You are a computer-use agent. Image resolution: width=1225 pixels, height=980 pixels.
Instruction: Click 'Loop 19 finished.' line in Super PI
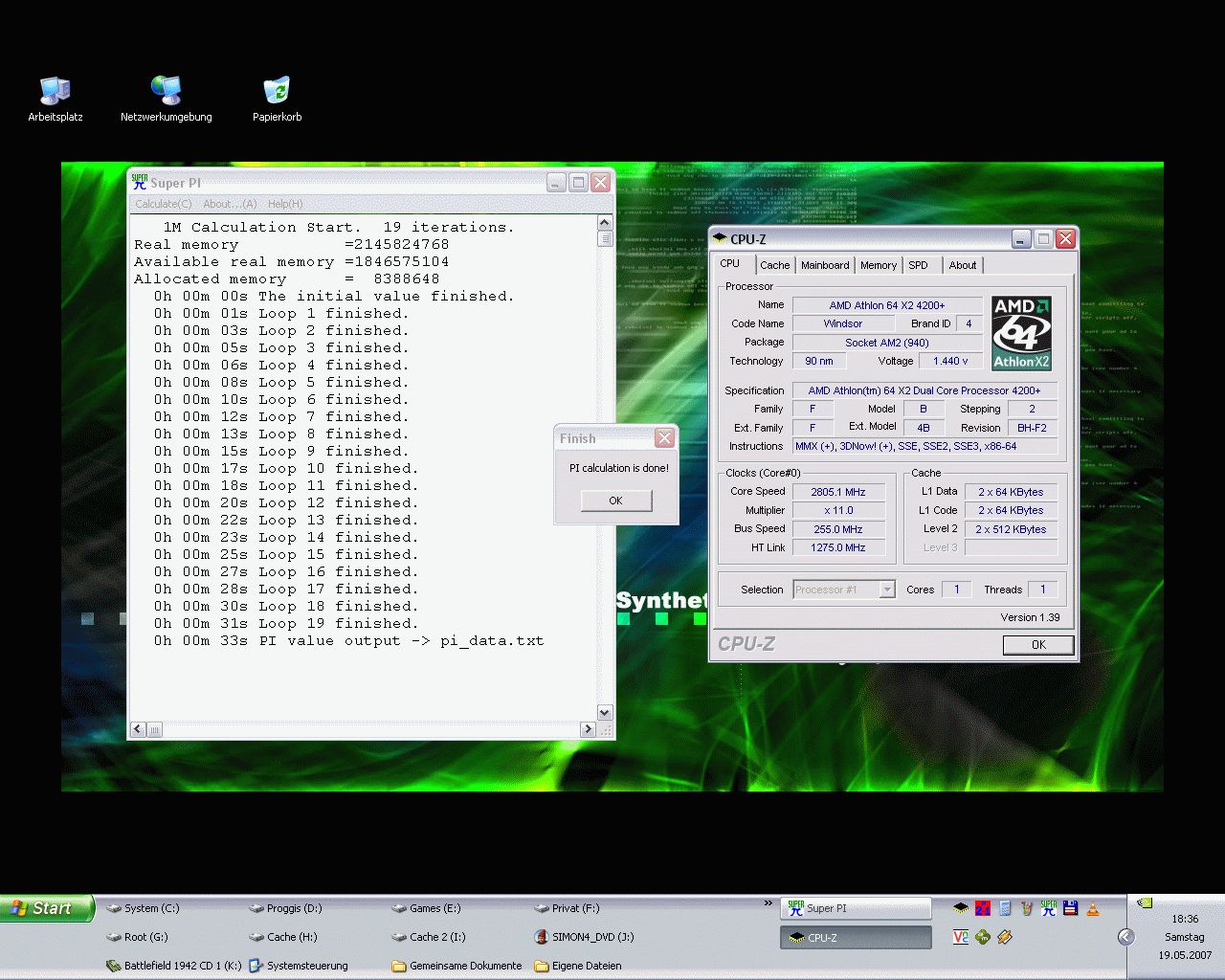coord(334,624)
